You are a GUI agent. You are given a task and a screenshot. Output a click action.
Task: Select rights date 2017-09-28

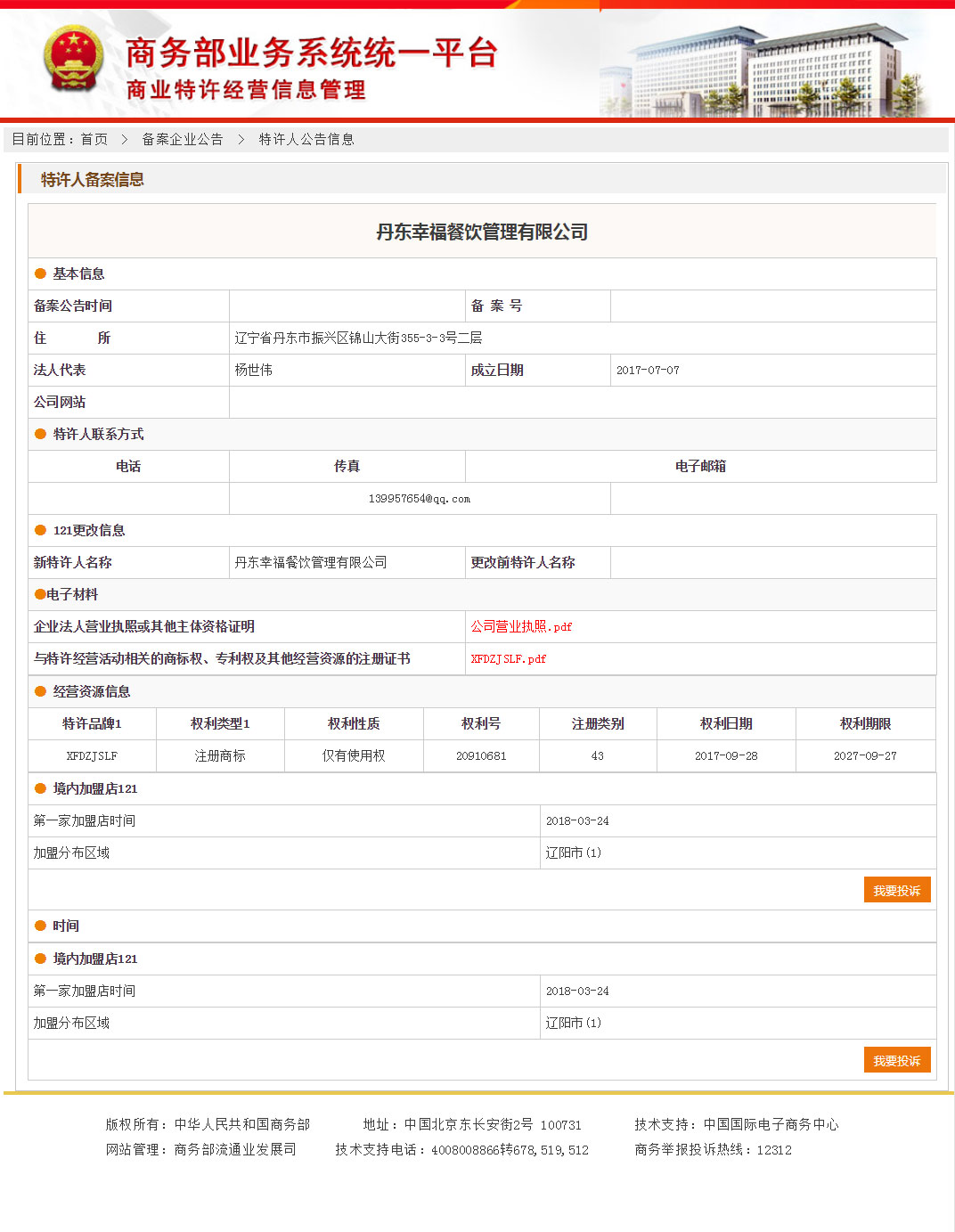[726, 755]
